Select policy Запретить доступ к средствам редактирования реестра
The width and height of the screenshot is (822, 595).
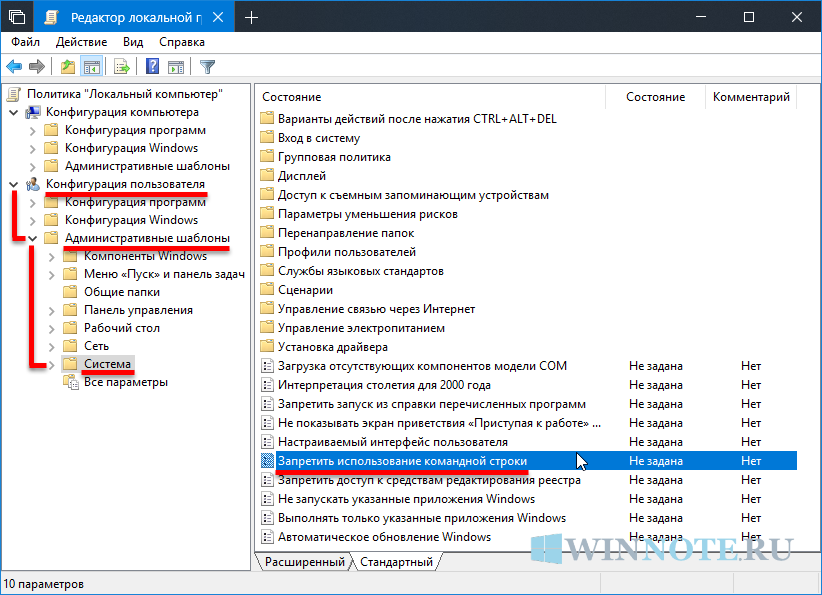click(428, 480)
